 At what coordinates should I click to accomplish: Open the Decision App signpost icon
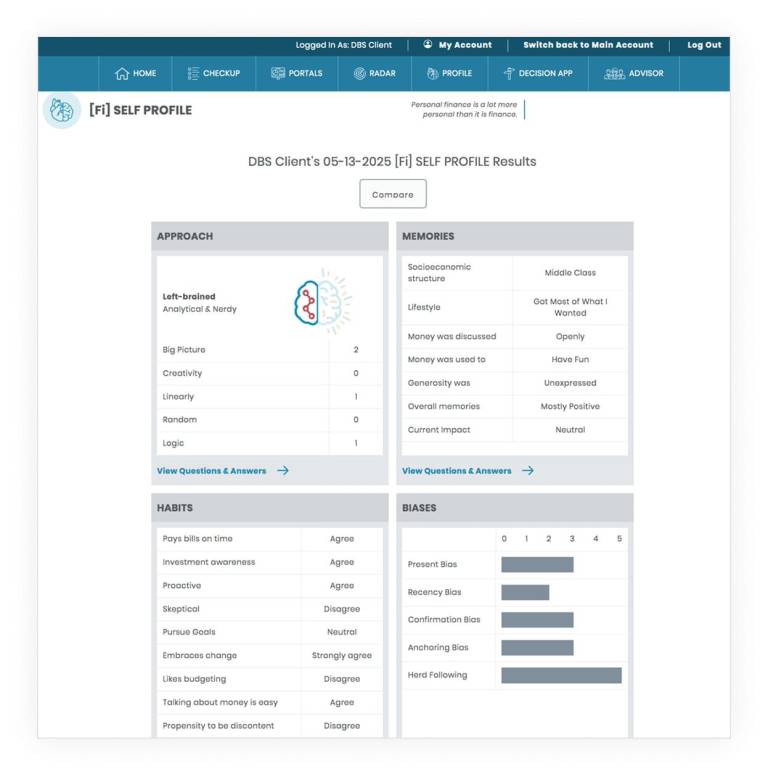click(x=509, y=73)
